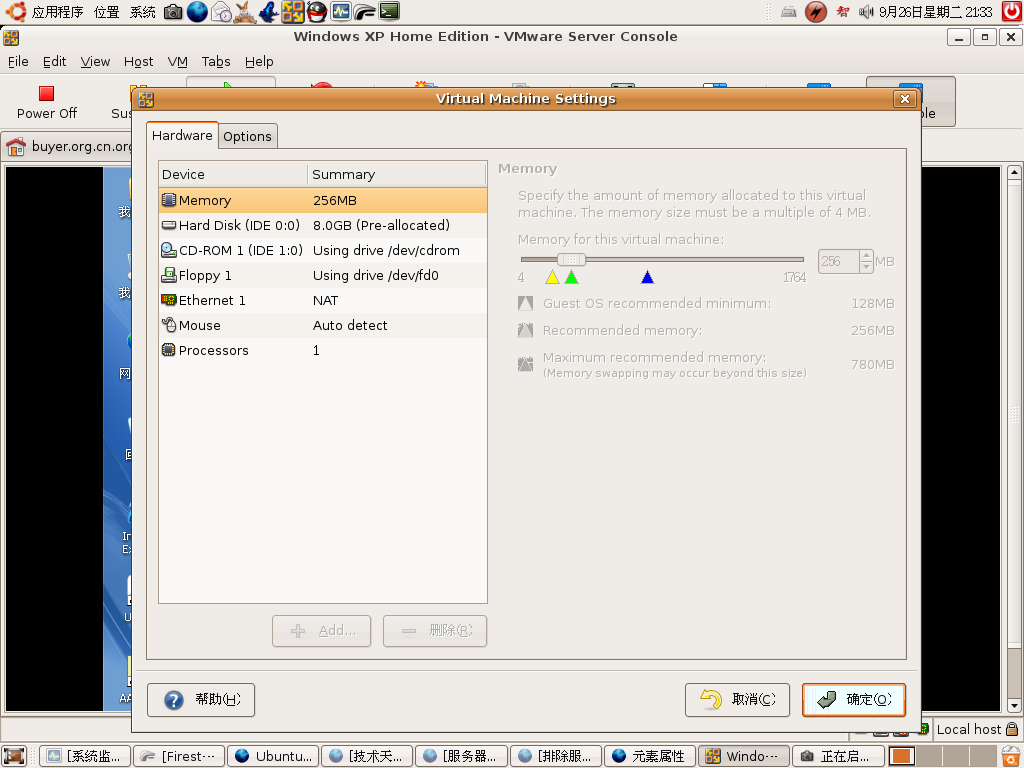Switch to the Firestarter taskbar window
Image resolution: width=1024 pixels, height=768 pixels.
click(179, 756)
